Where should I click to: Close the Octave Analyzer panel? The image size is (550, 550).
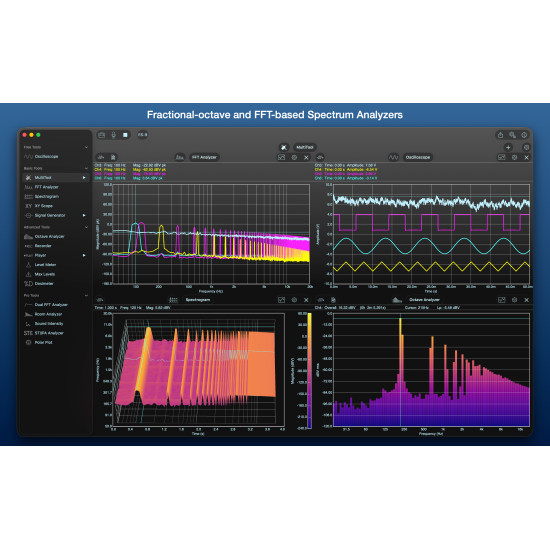(x=526, y=300)
